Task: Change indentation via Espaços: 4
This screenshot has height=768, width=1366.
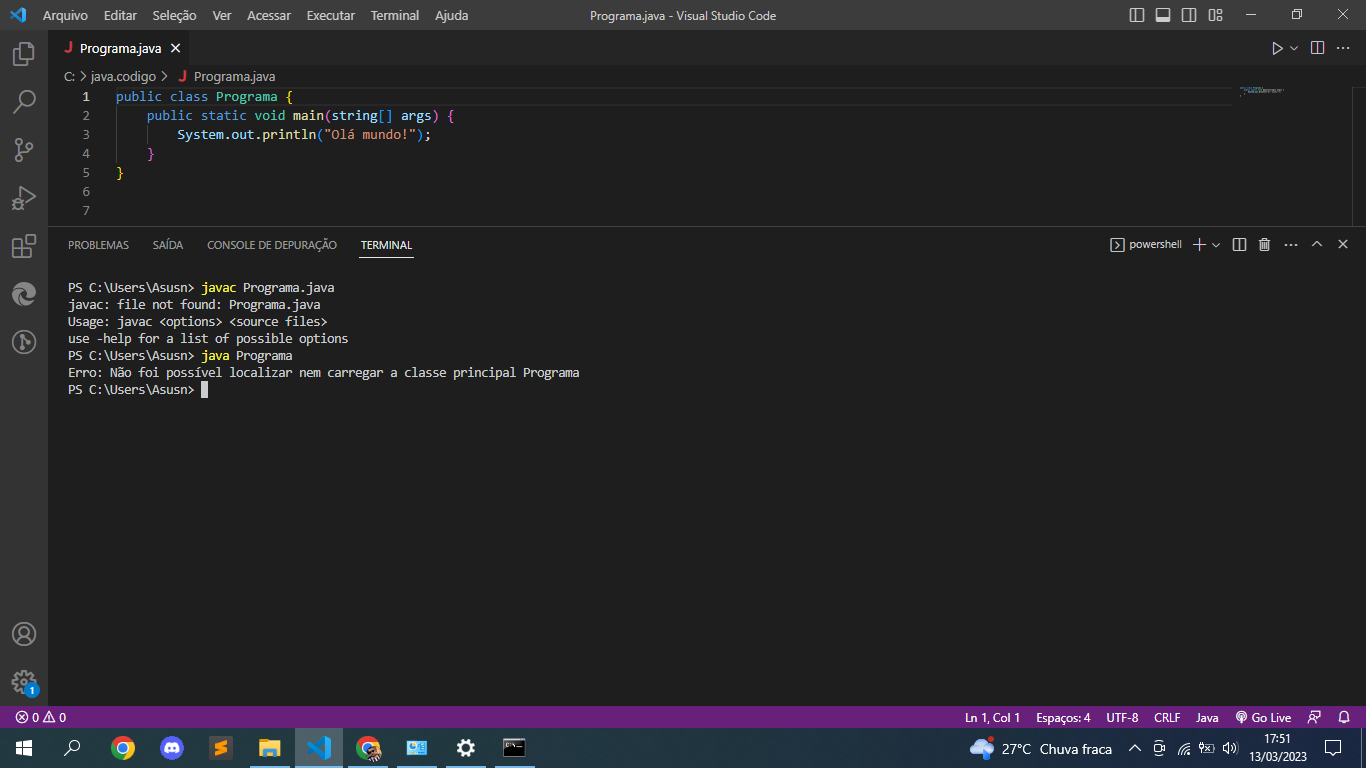Action: [x=1063, y=717]
